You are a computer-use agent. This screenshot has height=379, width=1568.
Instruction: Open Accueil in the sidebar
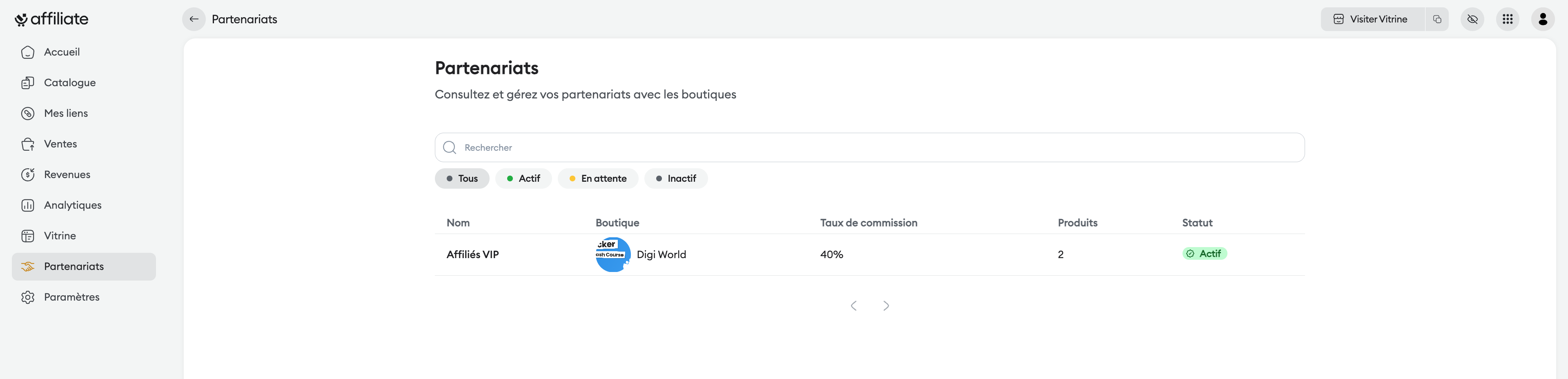pyautogui.click(x=62, y=52)
